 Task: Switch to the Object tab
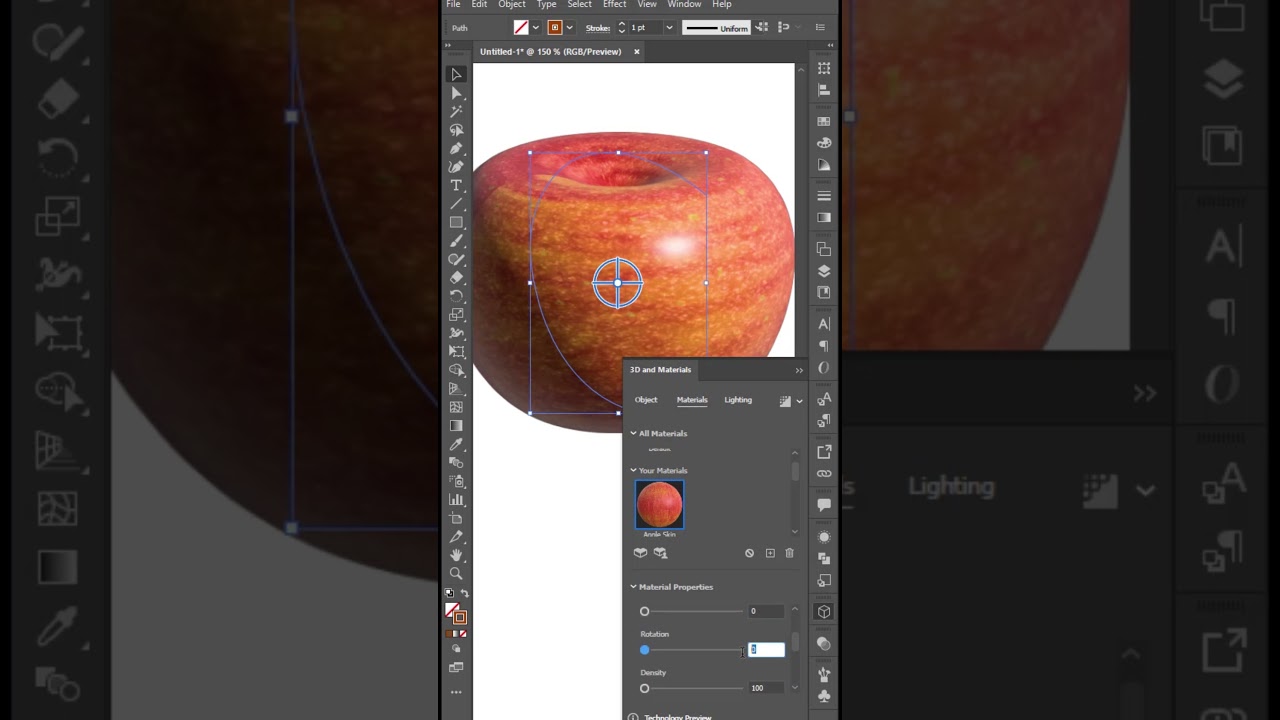(646, 400)
